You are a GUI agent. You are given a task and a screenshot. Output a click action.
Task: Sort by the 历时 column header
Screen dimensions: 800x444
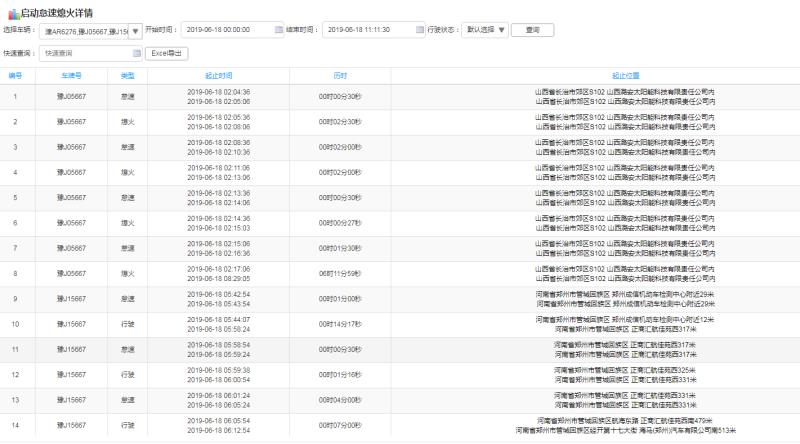[x=340, y=75]
